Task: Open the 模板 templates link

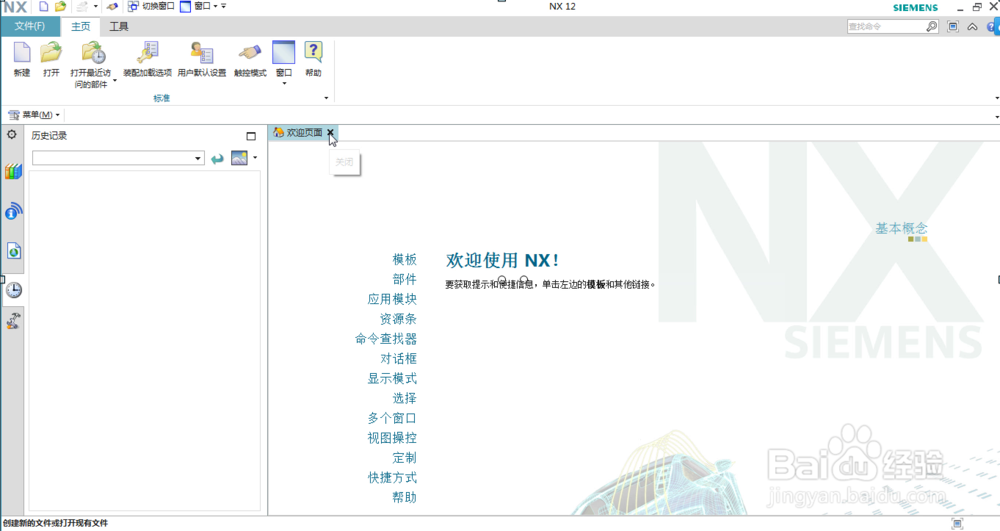Action: pos(404,259)
